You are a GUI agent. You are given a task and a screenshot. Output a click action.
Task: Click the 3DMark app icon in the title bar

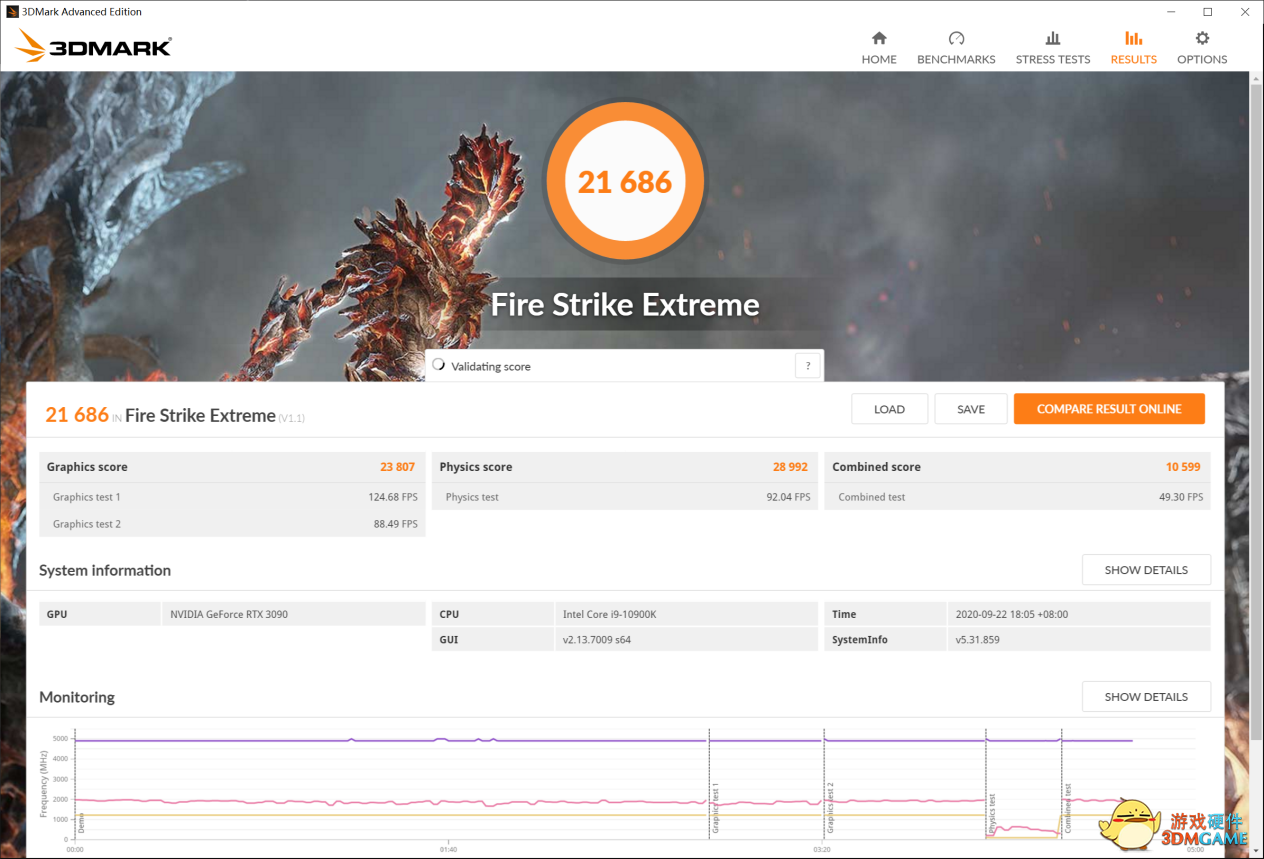click(12, 12)
